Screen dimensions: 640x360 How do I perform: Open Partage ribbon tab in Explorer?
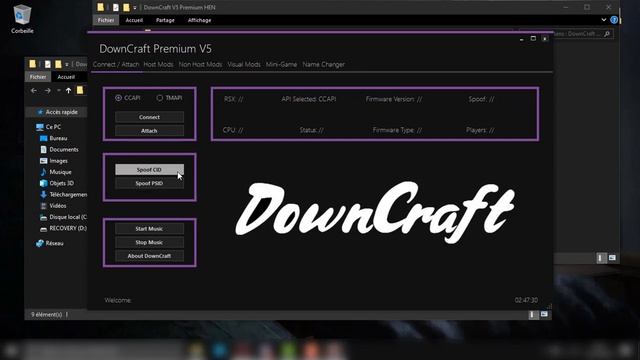165,20
